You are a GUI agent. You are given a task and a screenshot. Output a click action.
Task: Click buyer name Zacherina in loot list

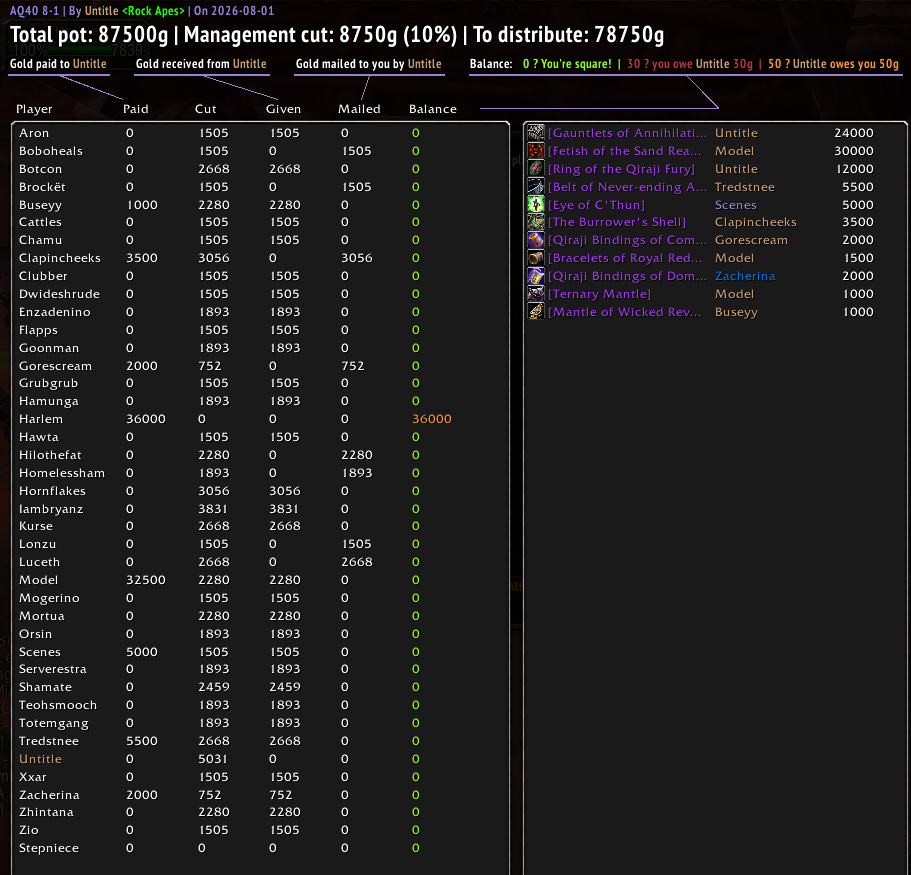point(745,276)
